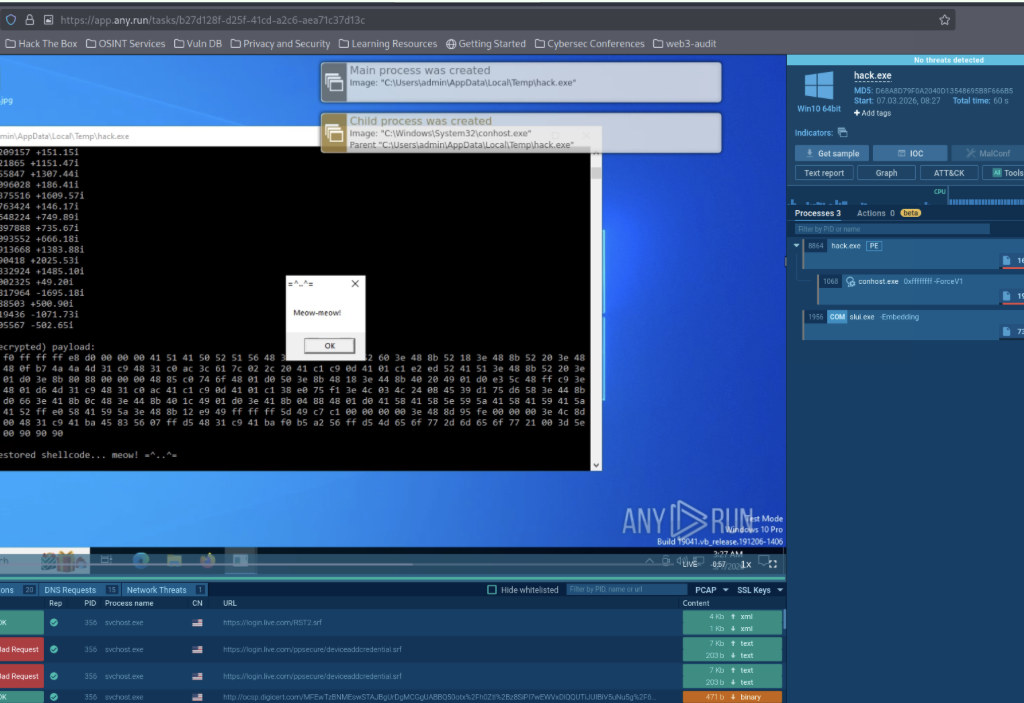Click the browser tracking-protection shield icon
Screen dimensions: 1024x703
tap(10, 20)
